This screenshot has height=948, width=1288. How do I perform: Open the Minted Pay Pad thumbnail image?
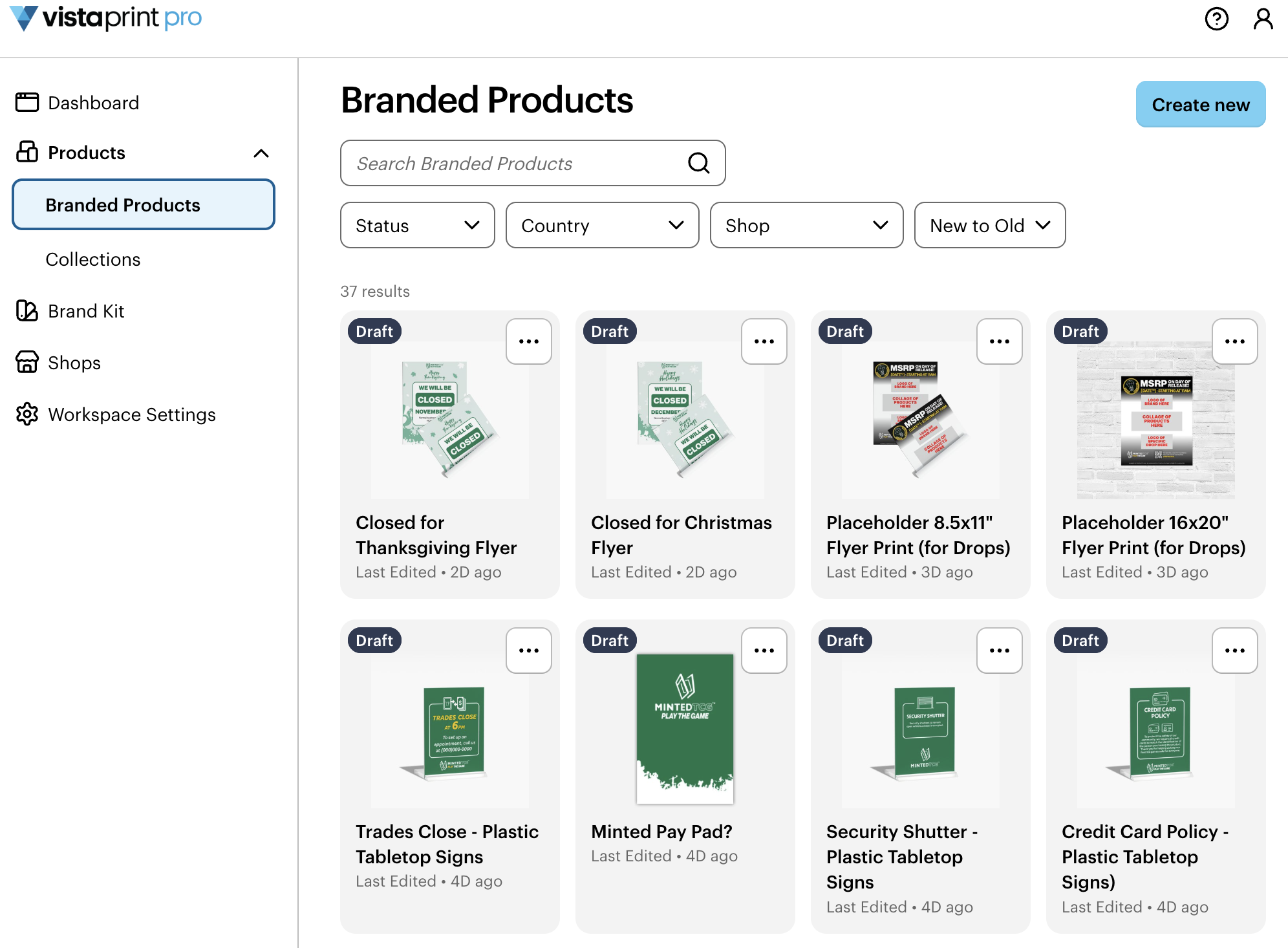(685, 729)
